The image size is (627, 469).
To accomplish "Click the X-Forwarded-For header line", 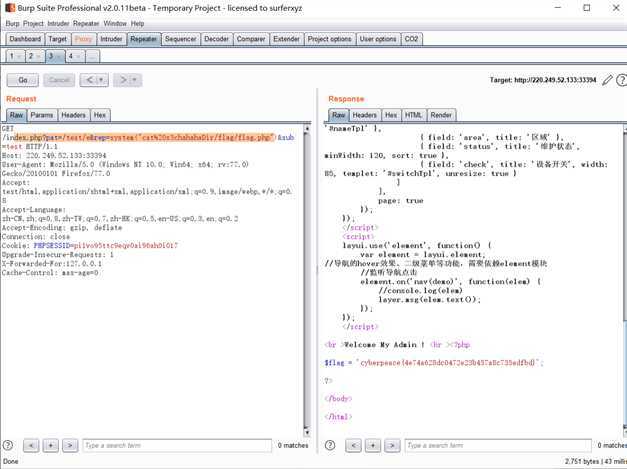I will (x=52, y=263).
